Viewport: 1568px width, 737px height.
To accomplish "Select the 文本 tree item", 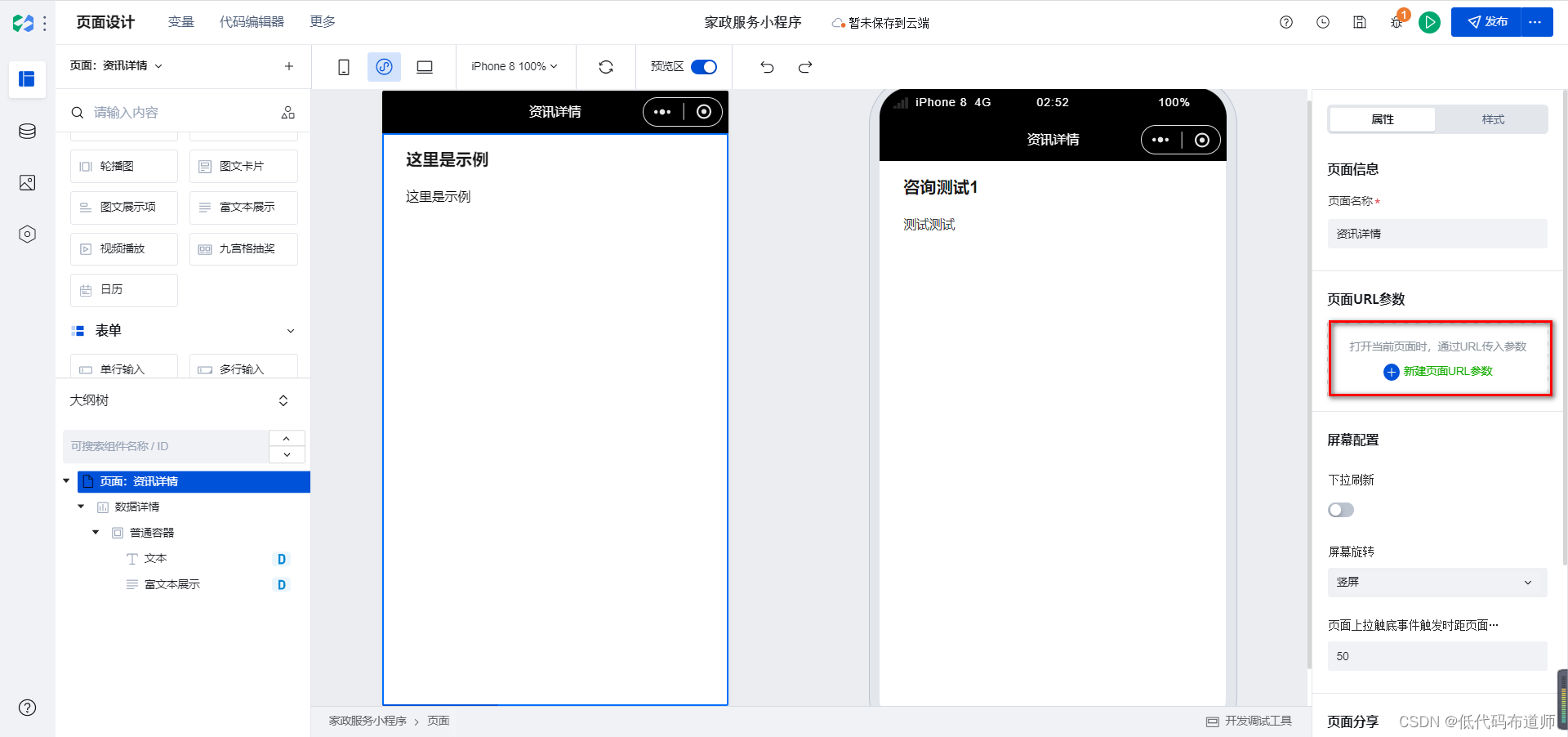I will tap(155, 559).
